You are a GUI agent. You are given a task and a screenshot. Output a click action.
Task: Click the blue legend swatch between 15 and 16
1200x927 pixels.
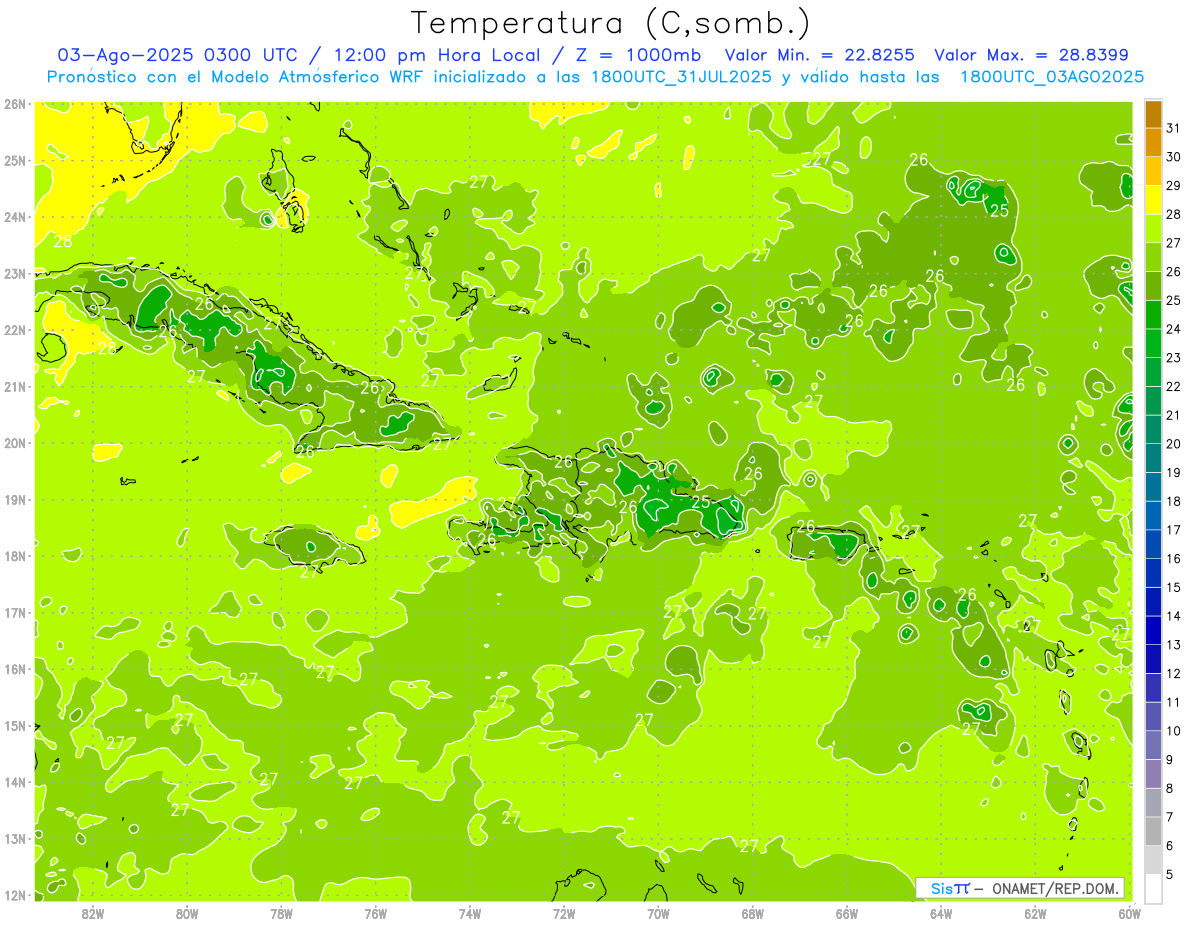(x=1153, y=573)
